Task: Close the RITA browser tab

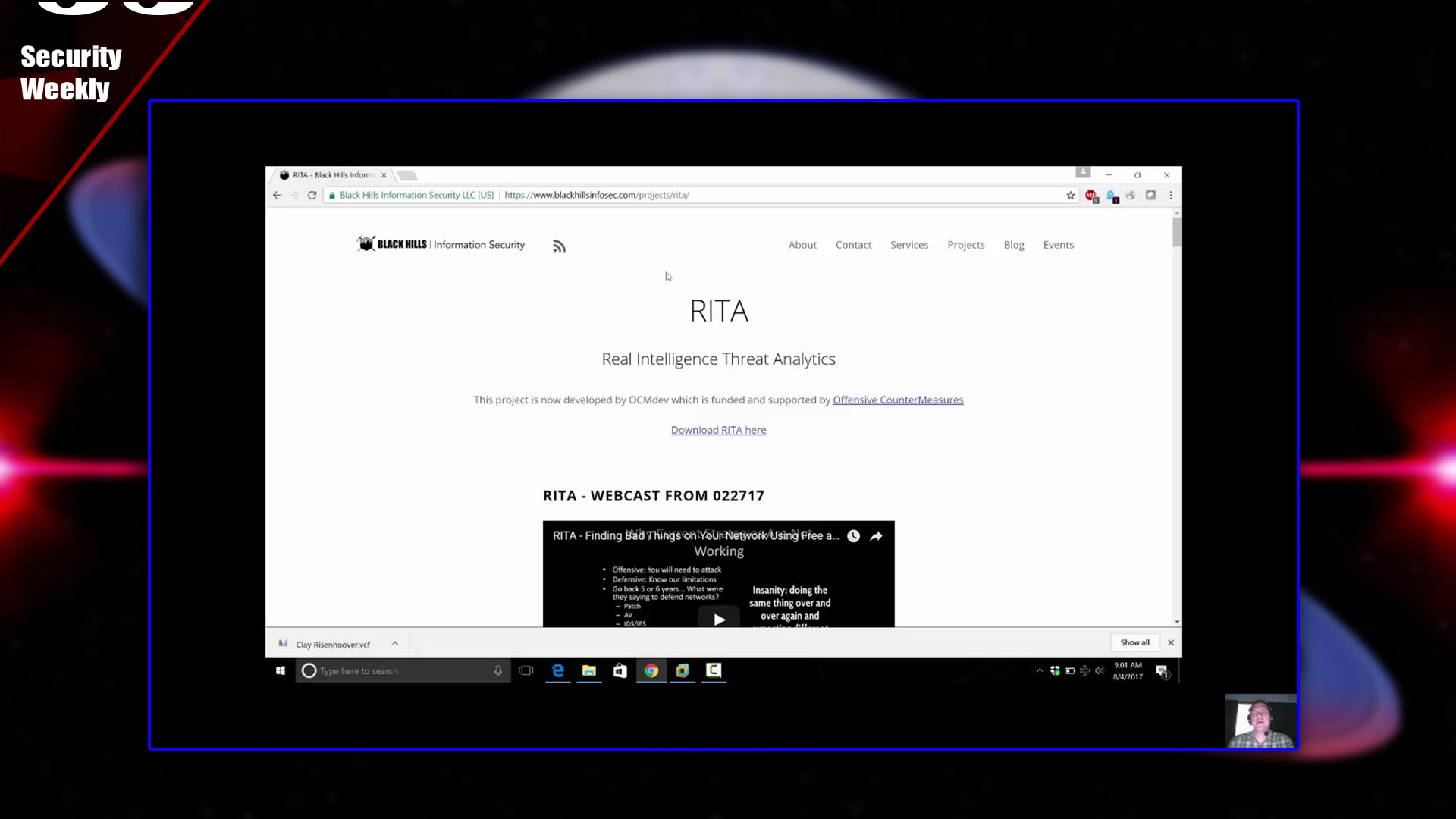Action: click(384, 175)
